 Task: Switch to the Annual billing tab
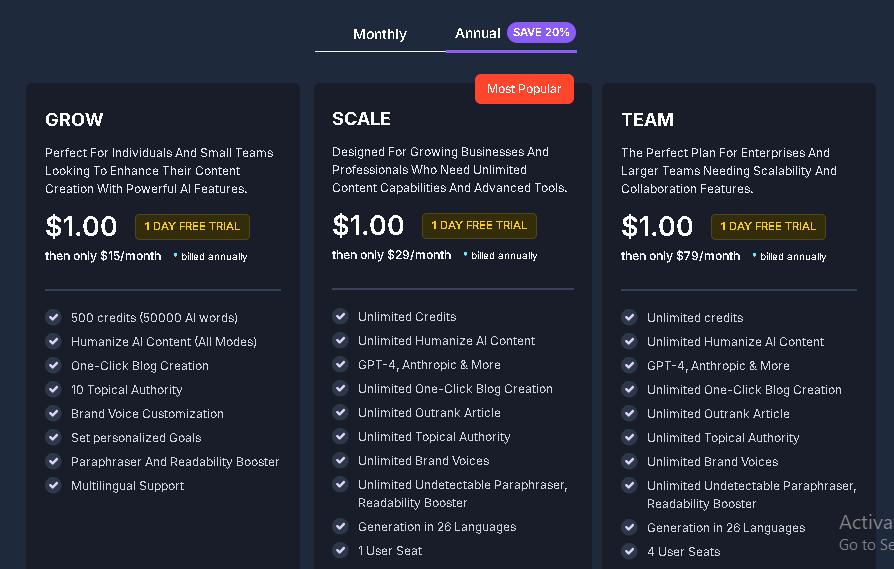pos(477,33)
